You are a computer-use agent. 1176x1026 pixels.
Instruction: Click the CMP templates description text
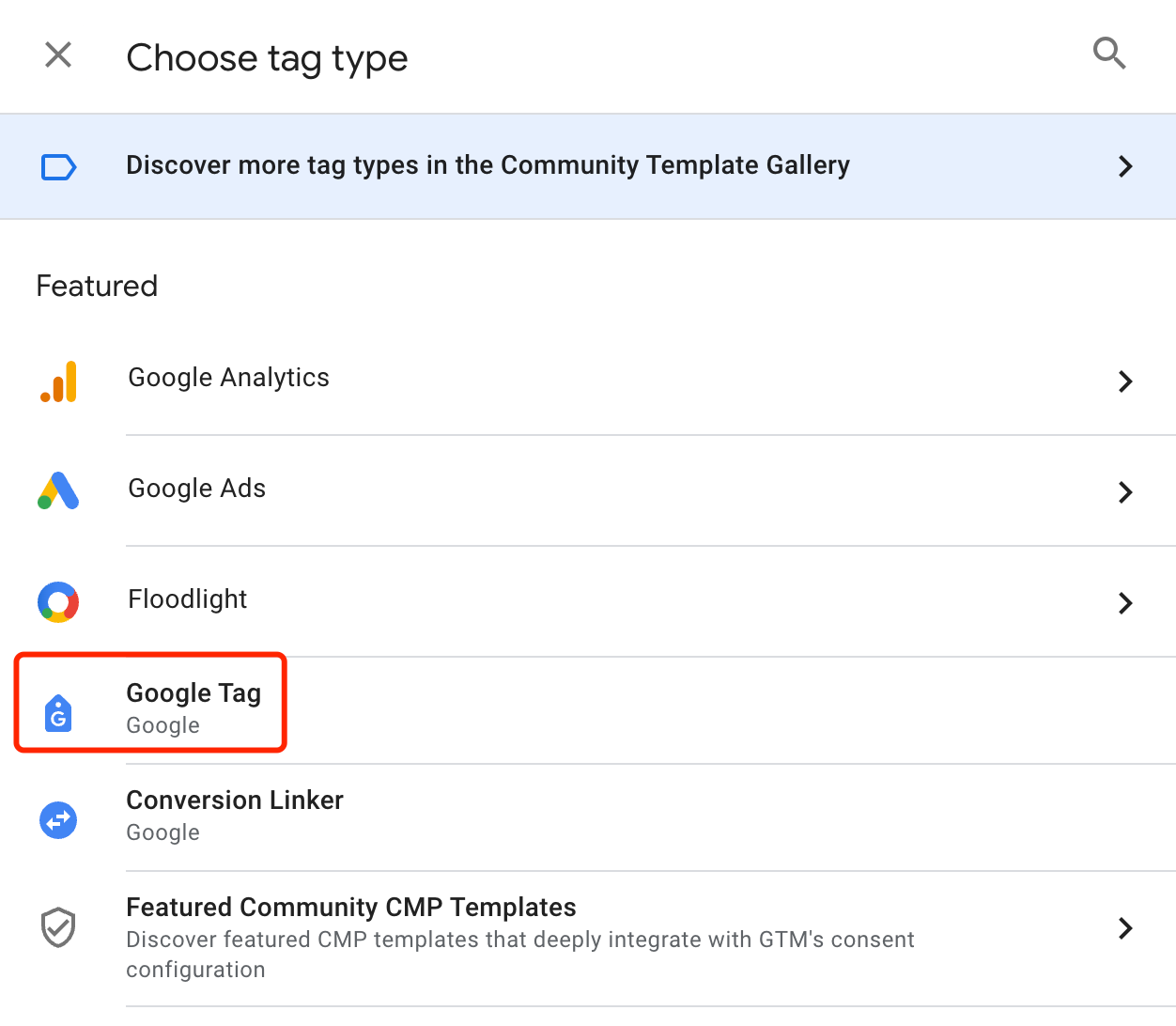[520, 955]
